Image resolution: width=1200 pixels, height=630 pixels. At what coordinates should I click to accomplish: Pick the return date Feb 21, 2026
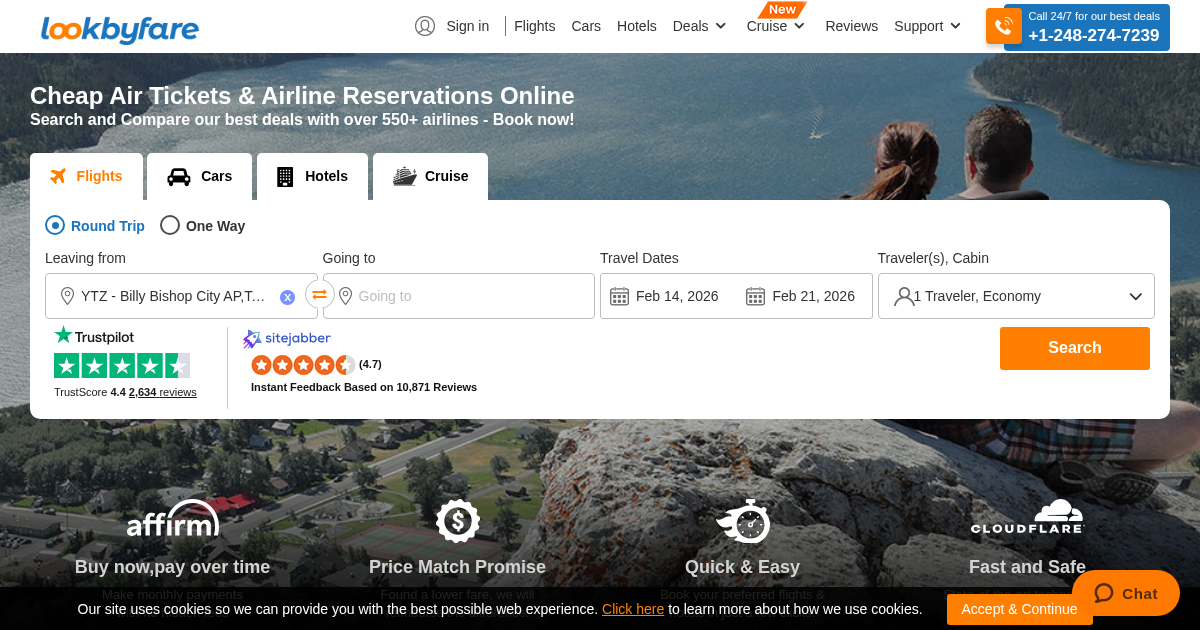pyautogui.click(x=813, y=296)
